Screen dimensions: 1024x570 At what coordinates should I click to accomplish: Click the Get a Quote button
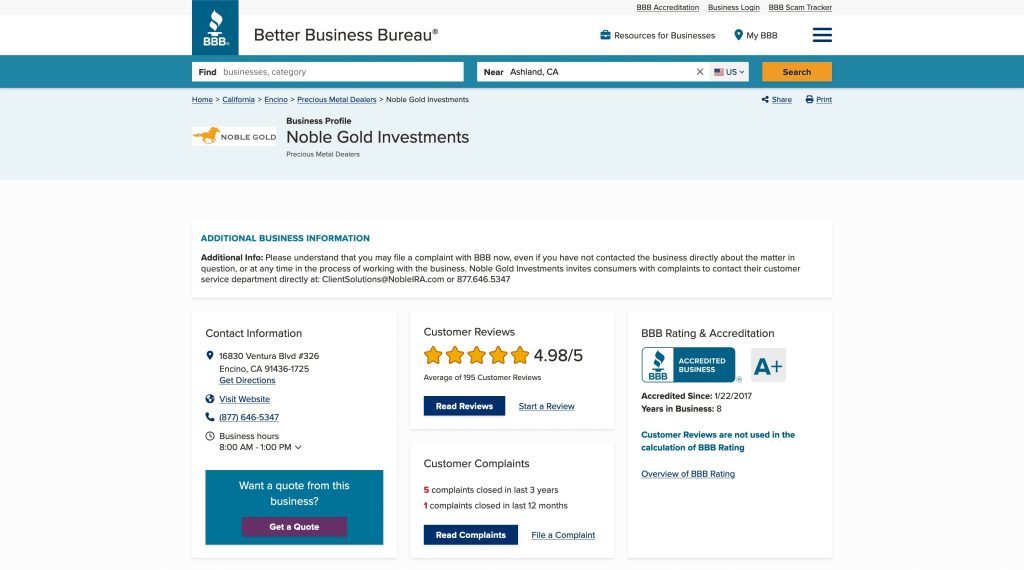pos(294,527)
